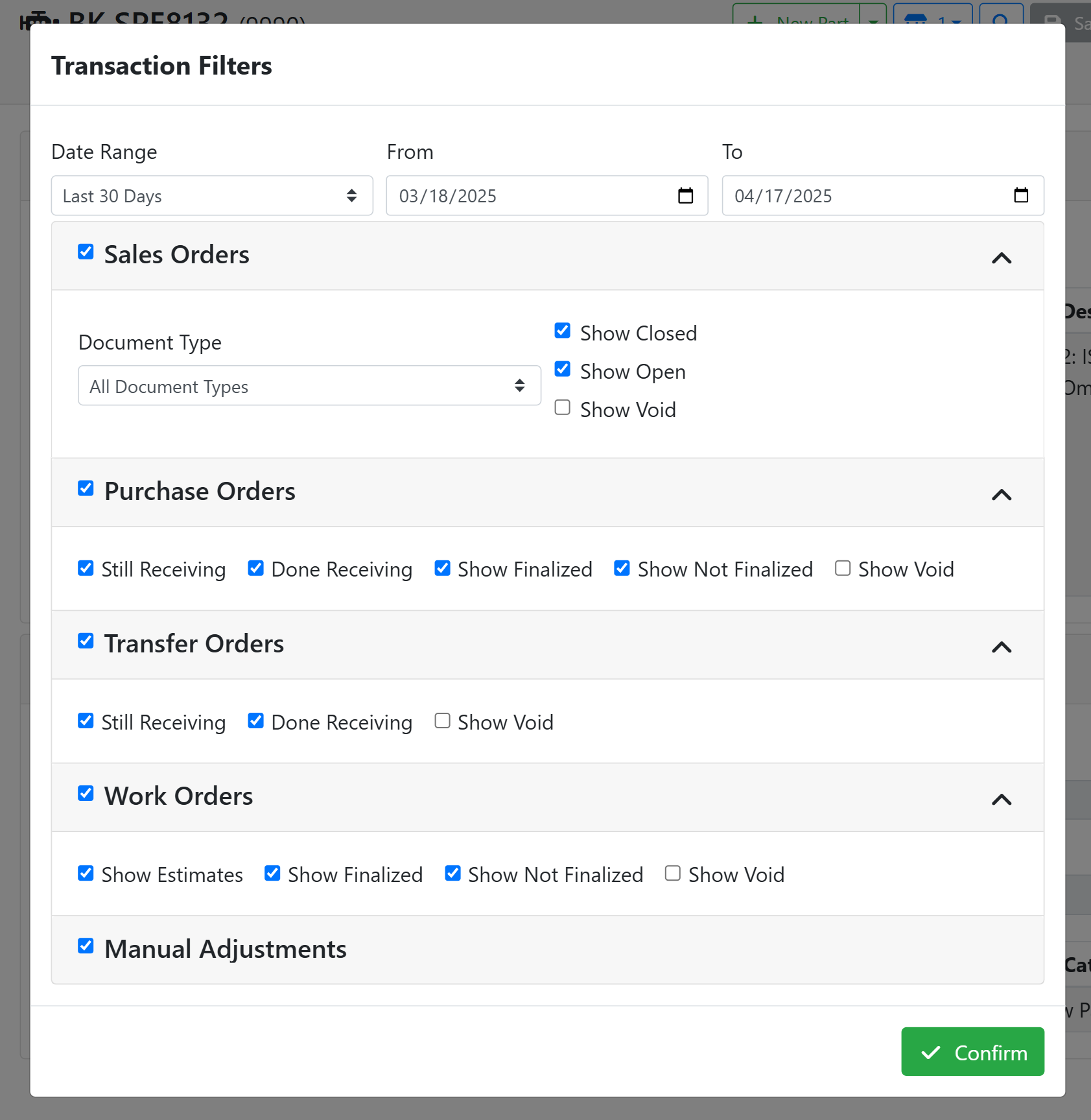Uncheck the Sales Orders checkbox
This screenshot has width=1091, height=1120.
coord(86,252)
